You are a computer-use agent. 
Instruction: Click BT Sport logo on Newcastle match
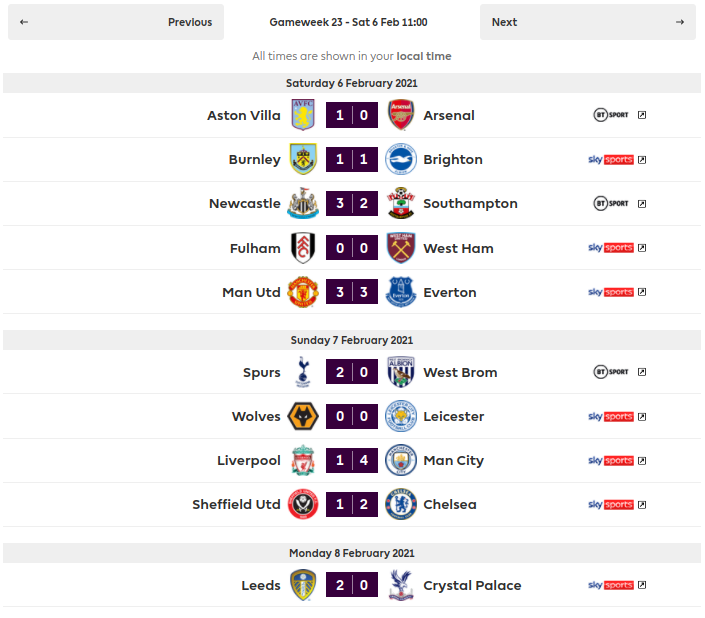point(611,204)
